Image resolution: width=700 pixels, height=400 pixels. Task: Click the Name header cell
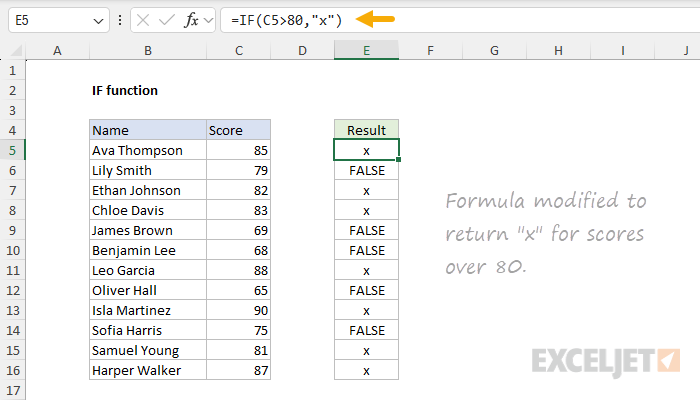pyautogui.click(x=148, y=130)
